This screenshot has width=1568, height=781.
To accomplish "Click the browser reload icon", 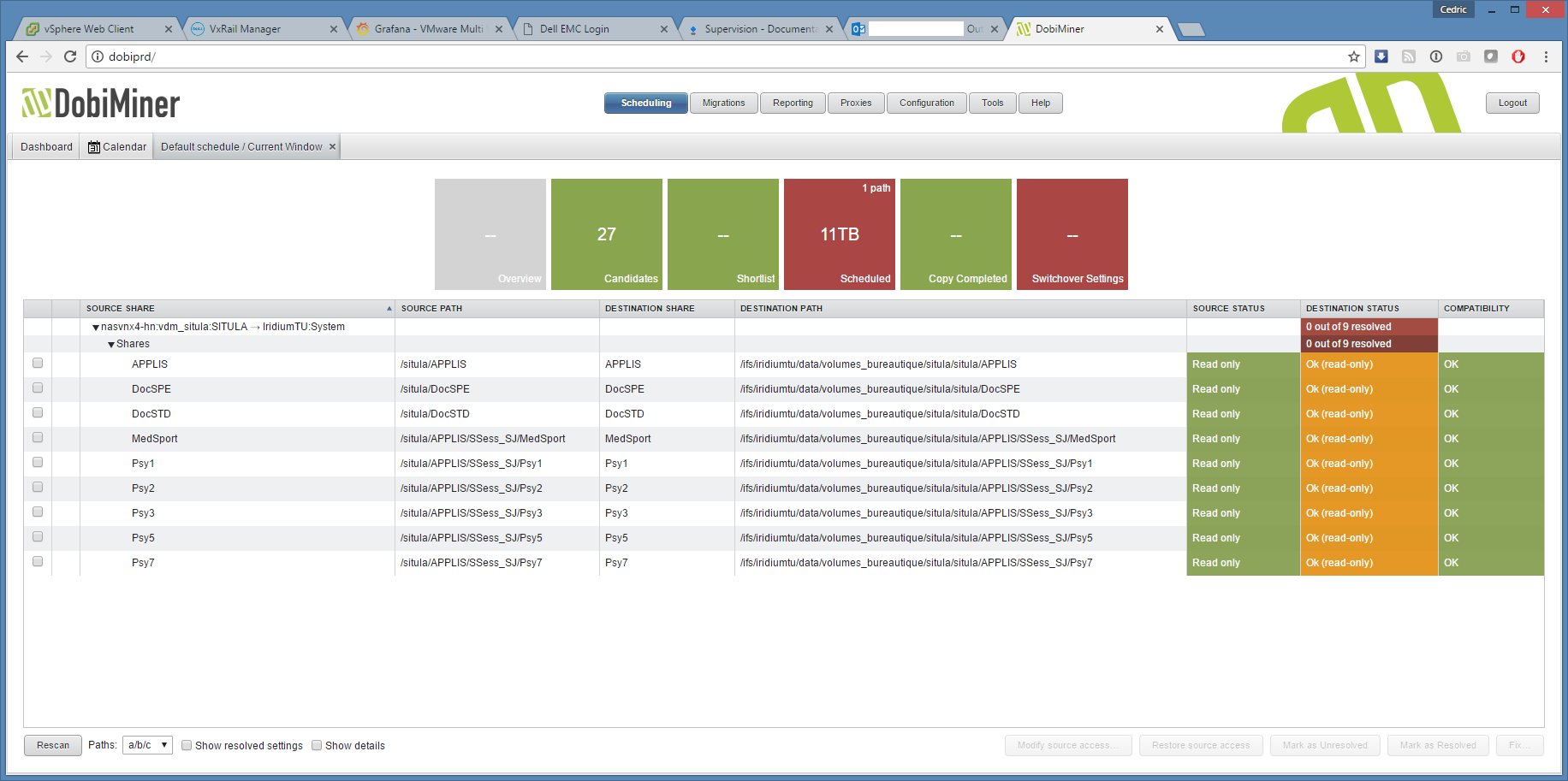I will pos(70,56).
